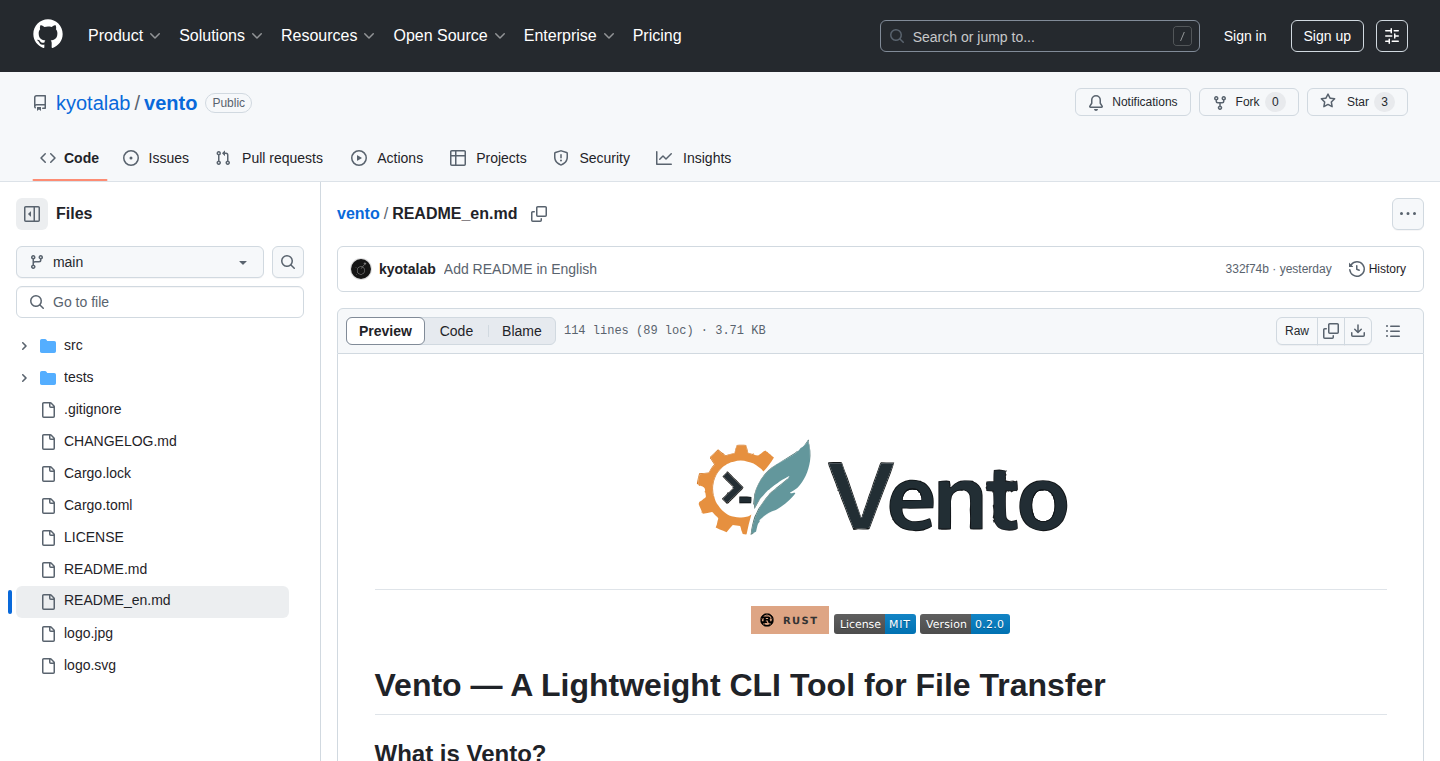Switch to the Projects tab
1440x761 pixels.
[488, 158]
